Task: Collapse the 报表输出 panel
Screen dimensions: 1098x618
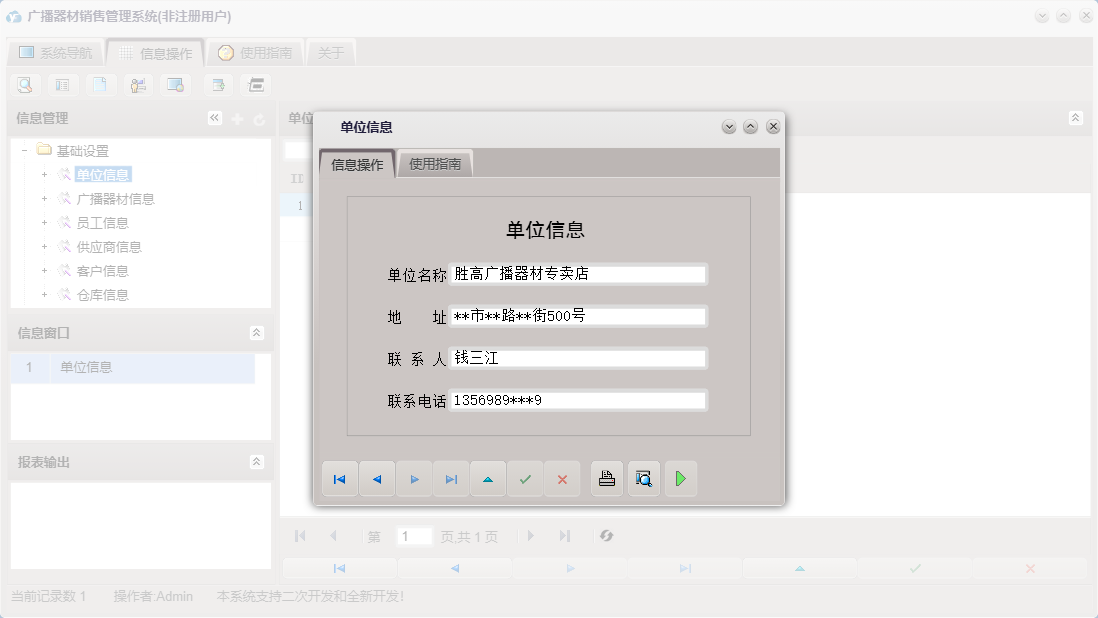Action: pyautogui.click(x=256, y=462)
